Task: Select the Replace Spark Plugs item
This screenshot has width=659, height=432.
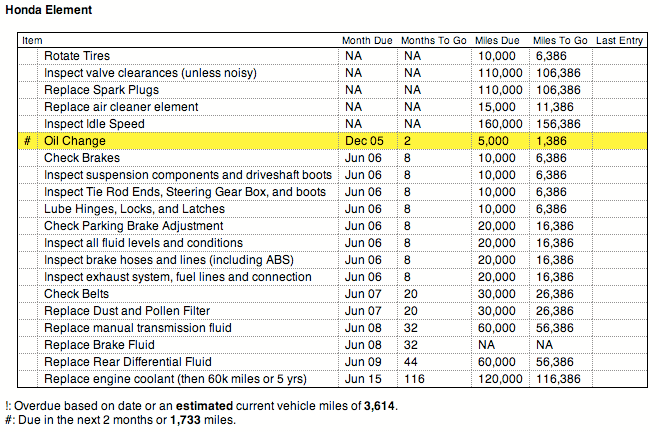Action: 101,90
